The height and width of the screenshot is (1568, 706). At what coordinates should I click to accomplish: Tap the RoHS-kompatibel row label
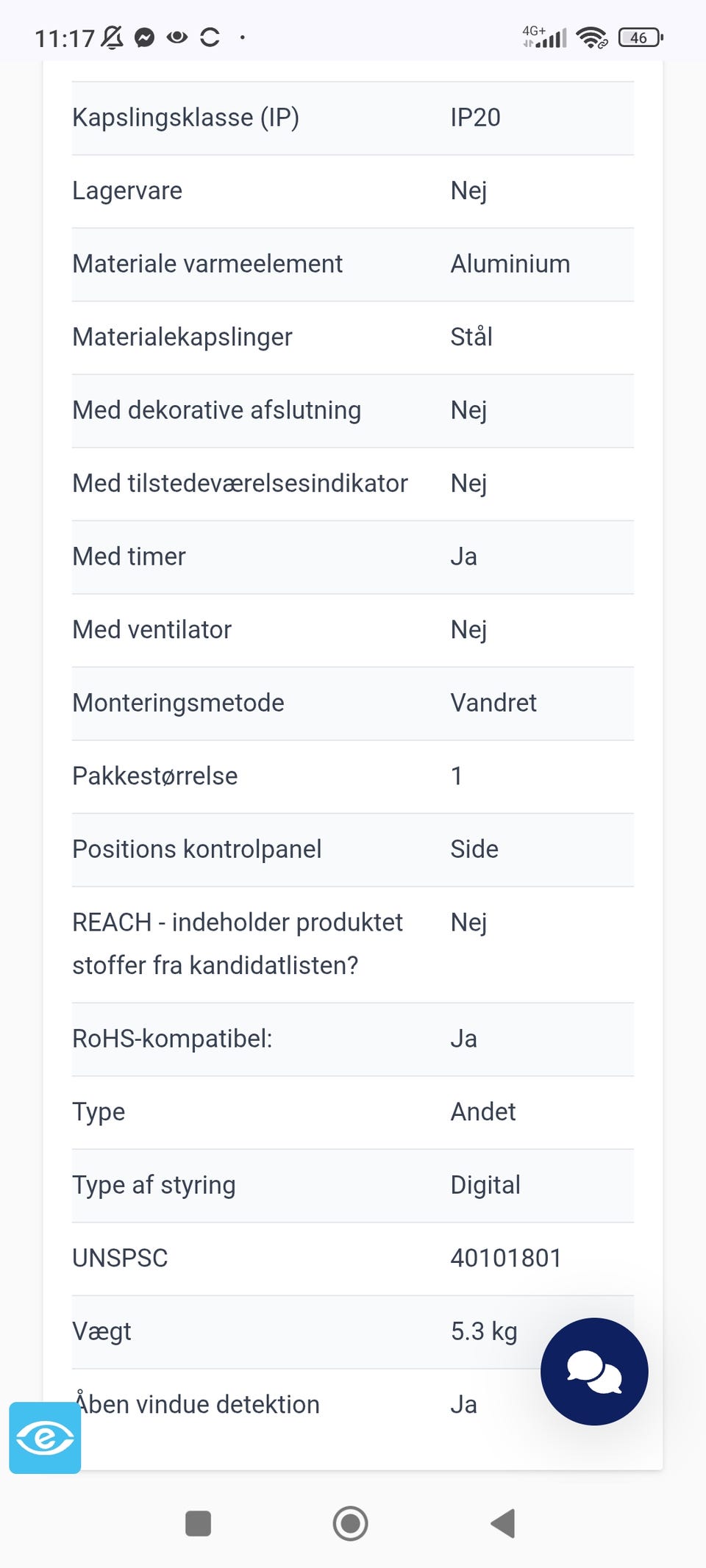click(x=172, y=1039)
